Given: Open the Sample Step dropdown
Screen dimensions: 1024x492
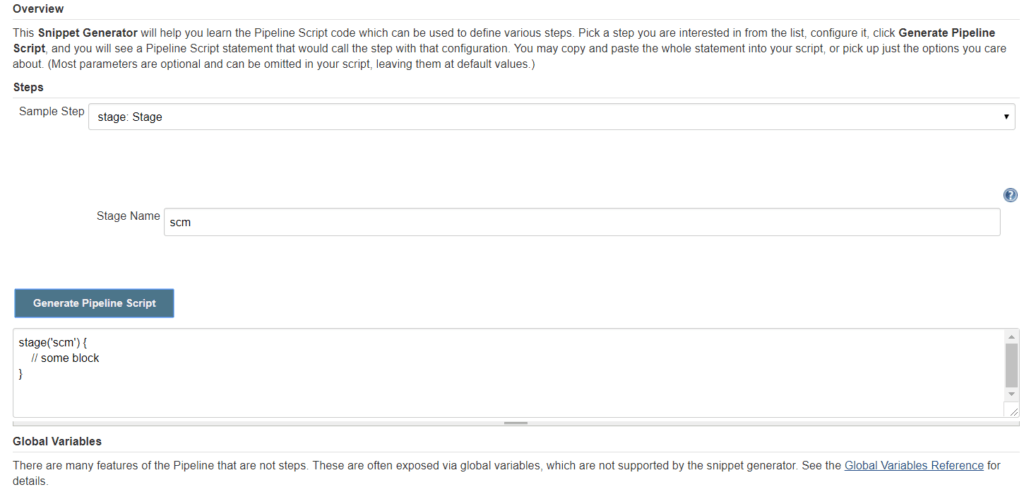Looking at the screenshot, I should point(552,117).
